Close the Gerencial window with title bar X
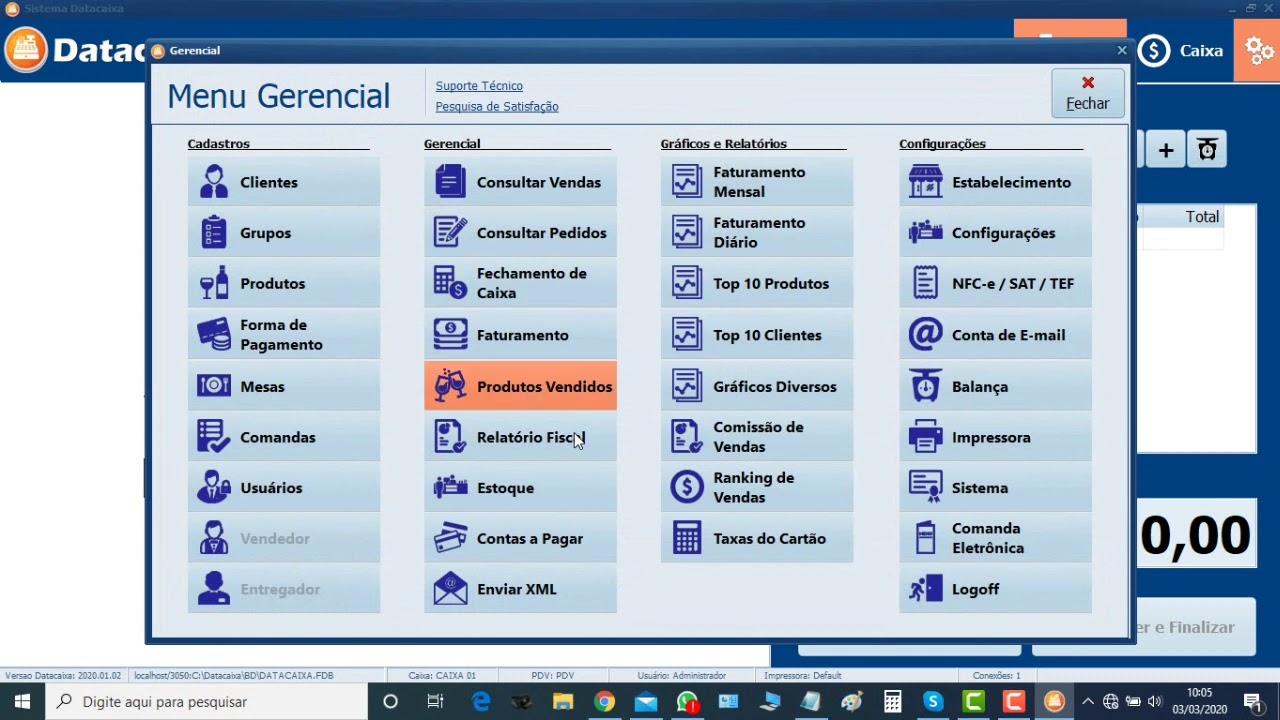Screen dimensions: 1280x720 (1122, 50)
